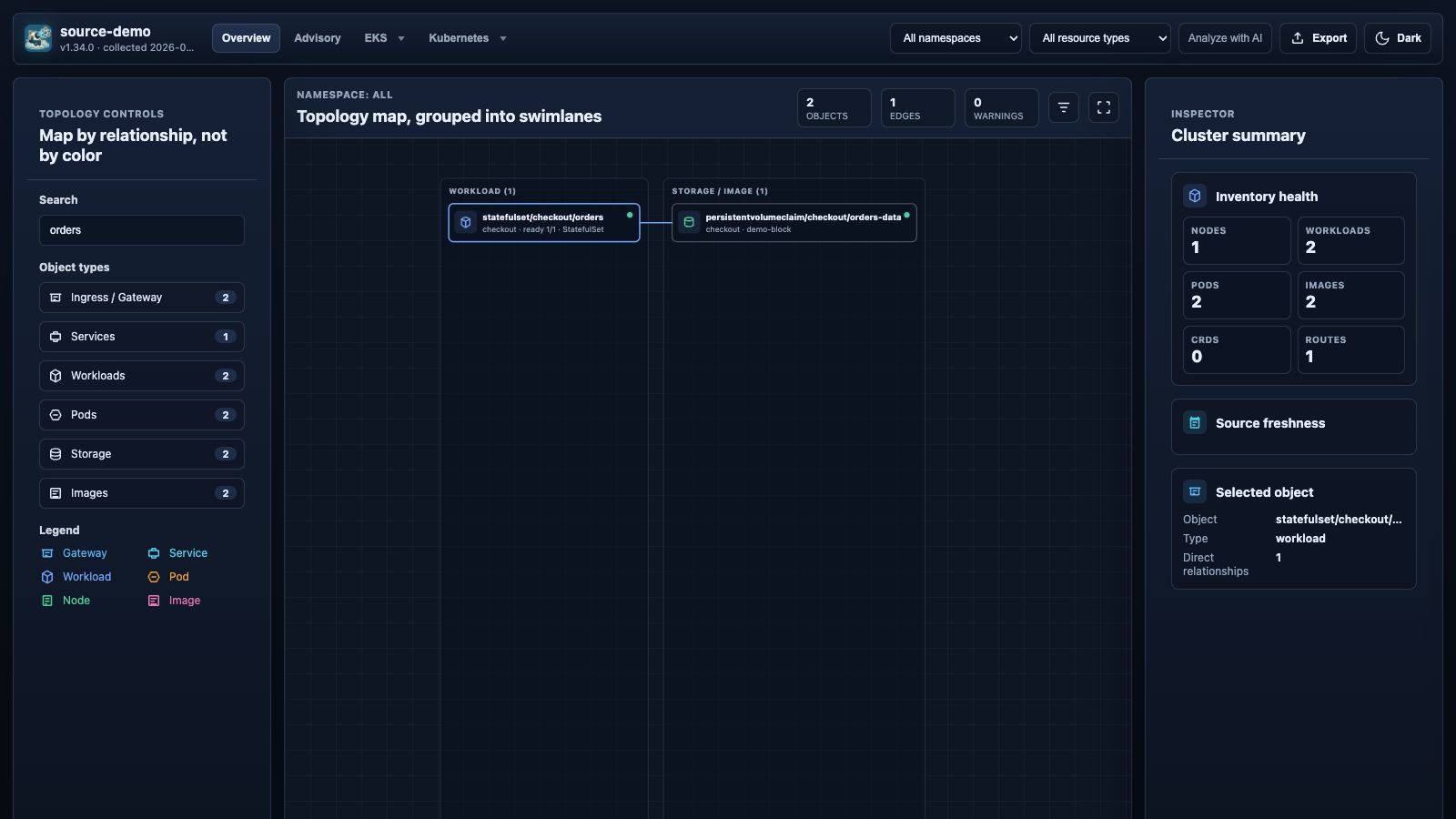Click the Selected object panel icon
Screen dimensions: 1456x819
pyautogui.click(x=1195, y=491)
